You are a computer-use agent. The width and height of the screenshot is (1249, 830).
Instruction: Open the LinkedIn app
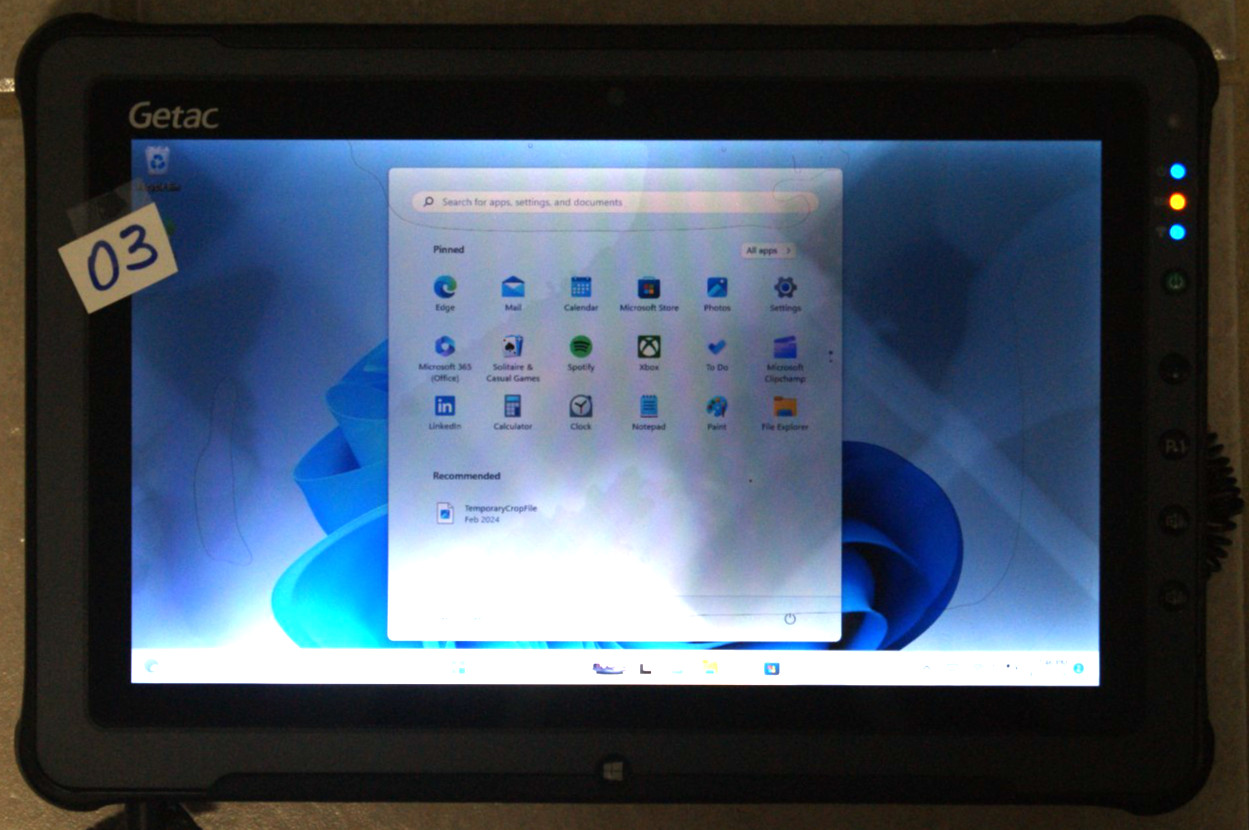tap(445, 412)
